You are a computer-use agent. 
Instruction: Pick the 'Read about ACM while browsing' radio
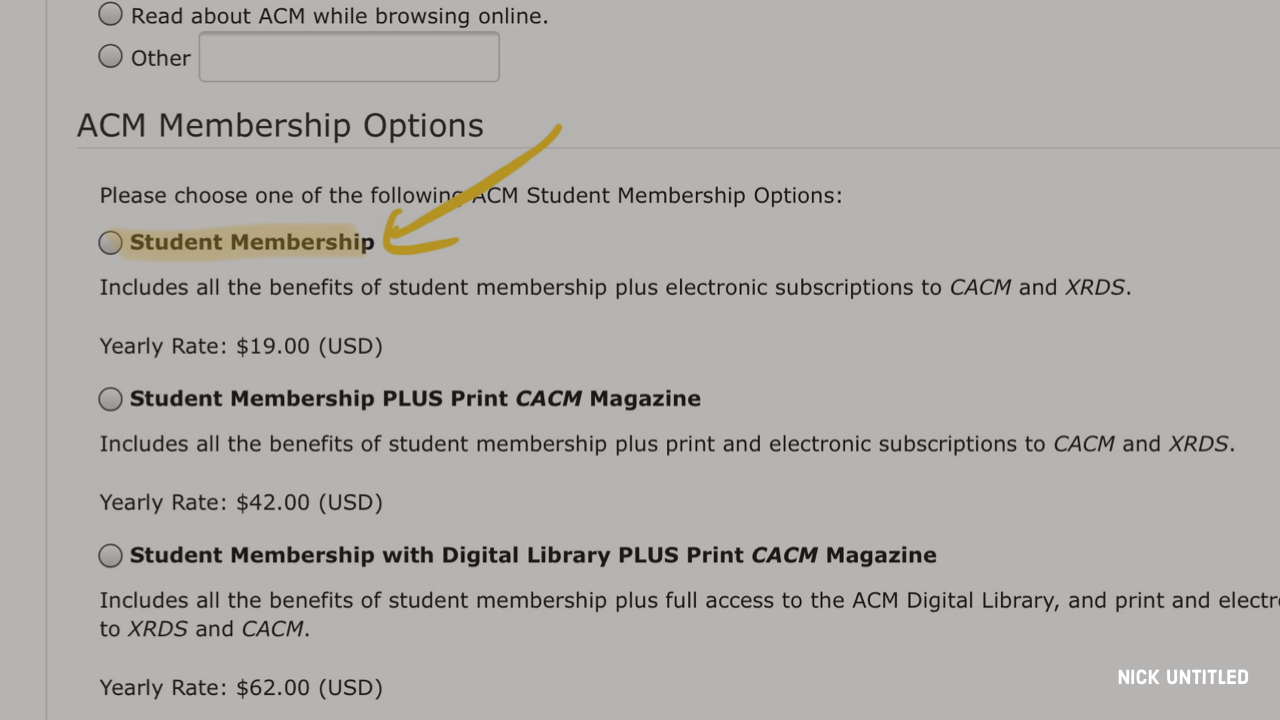click(x=110, y=15)
